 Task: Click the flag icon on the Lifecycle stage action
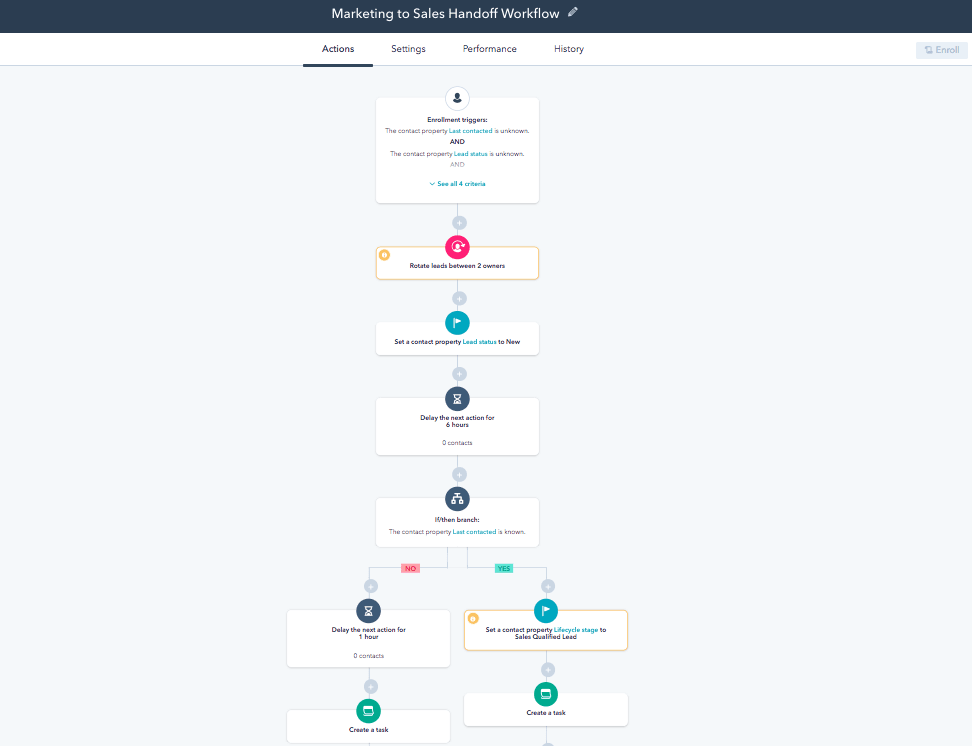pyautogui.click(x=546, y=610)
